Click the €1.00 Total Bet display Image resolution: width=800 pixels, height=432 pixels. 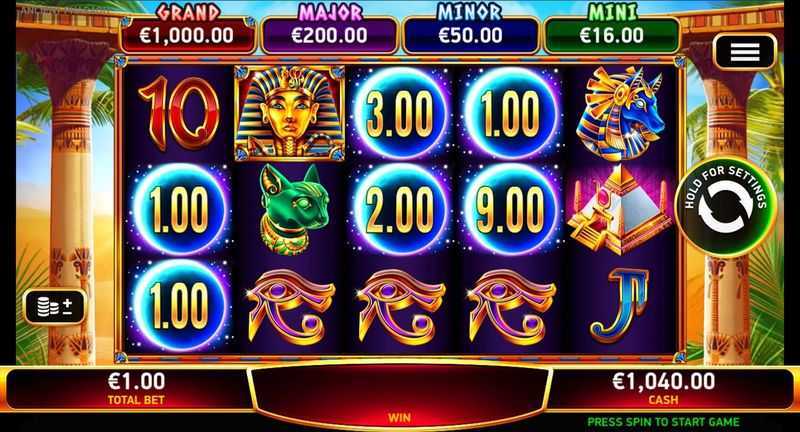tap(136, 389)
